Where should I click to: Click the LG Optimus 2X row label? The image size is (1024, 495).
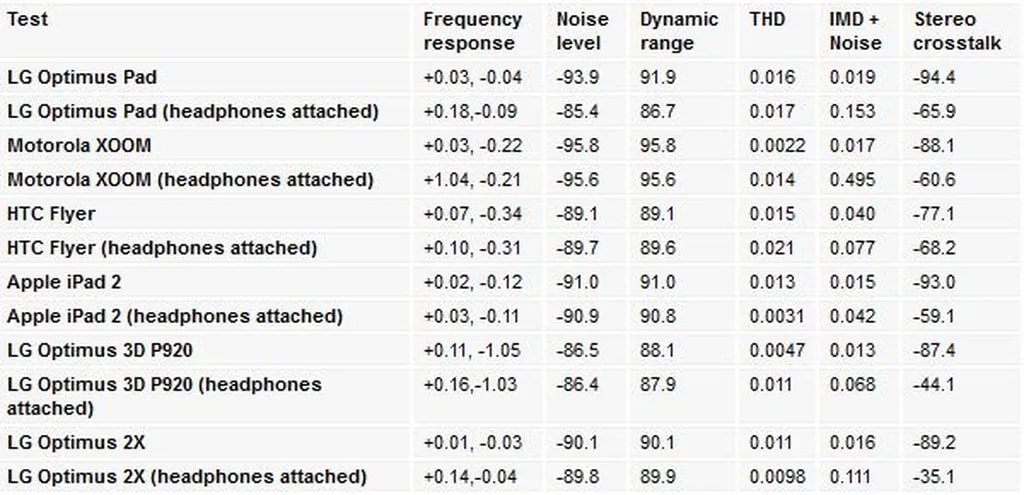(x=77, y=442)
